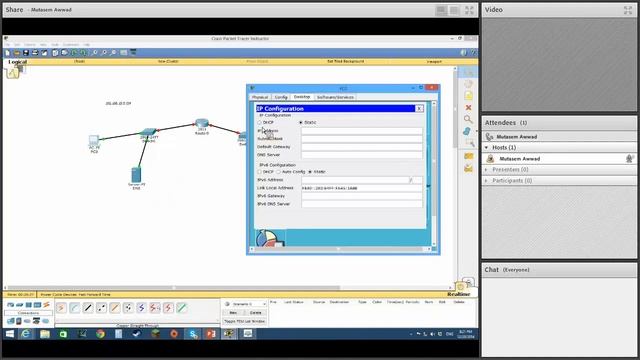Pick the console cable connection type
This screenshot has width=640, height=360.
coord(75,307)
